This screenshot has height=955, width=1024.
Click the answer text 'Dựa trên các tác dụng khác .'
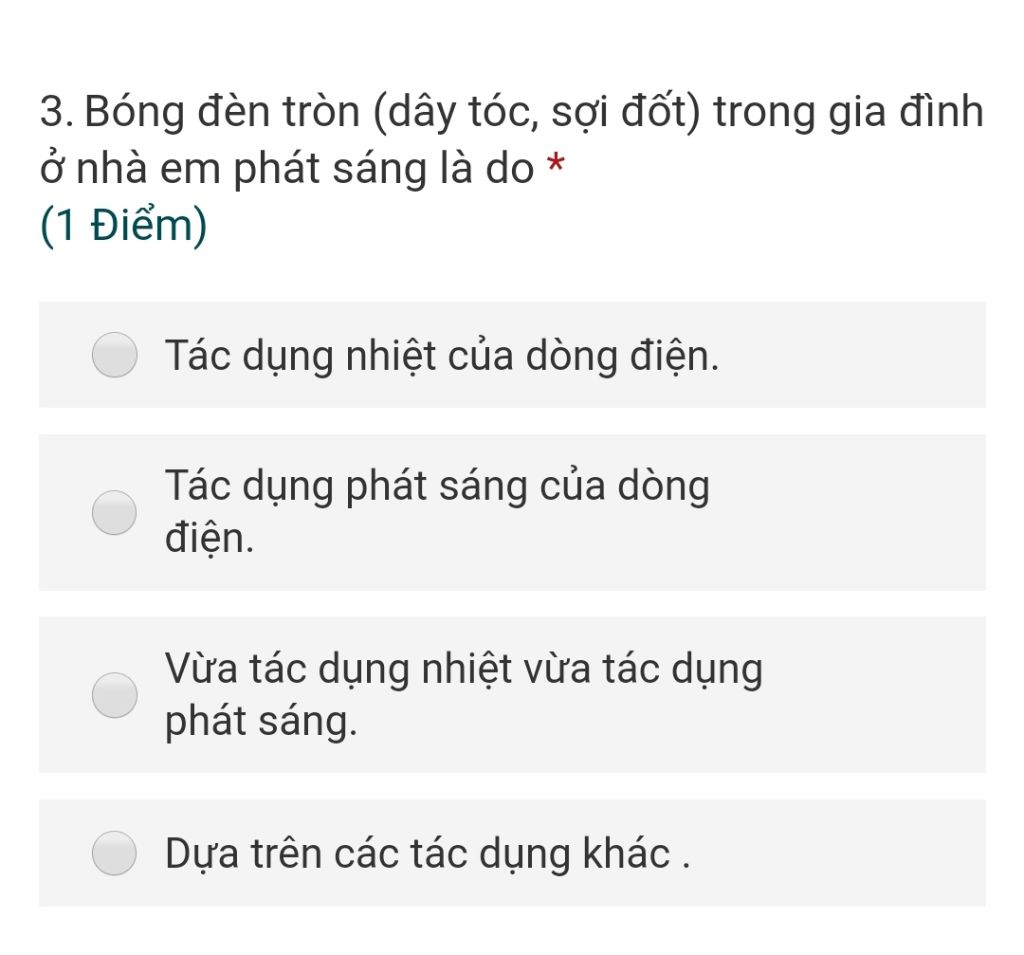(x=427, y=854)
